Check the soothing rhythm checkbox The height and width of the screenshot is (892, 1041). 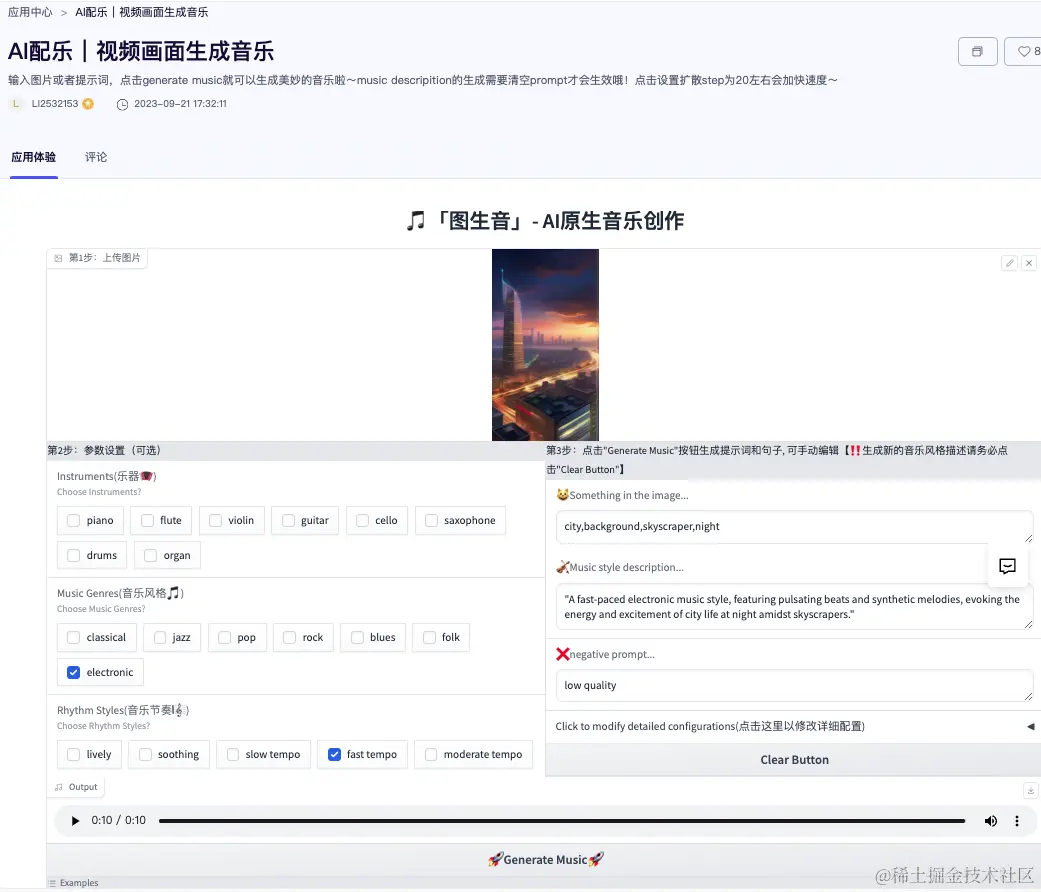coord(145,755)
